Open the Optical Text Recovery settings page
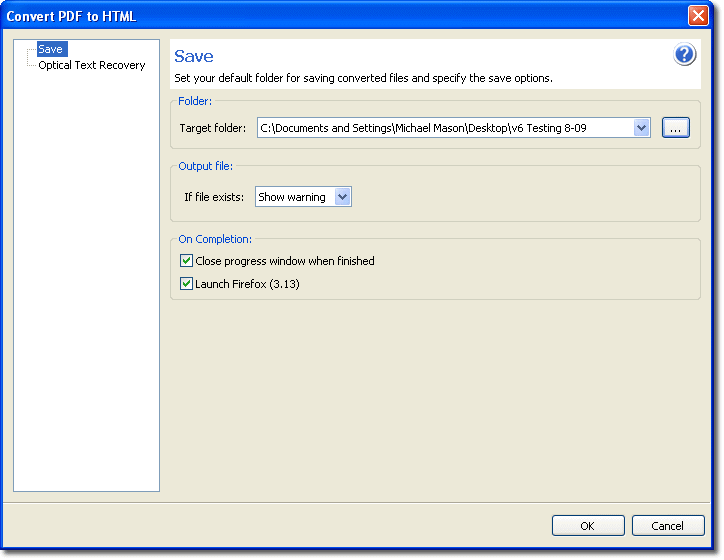 click(91, 65)
